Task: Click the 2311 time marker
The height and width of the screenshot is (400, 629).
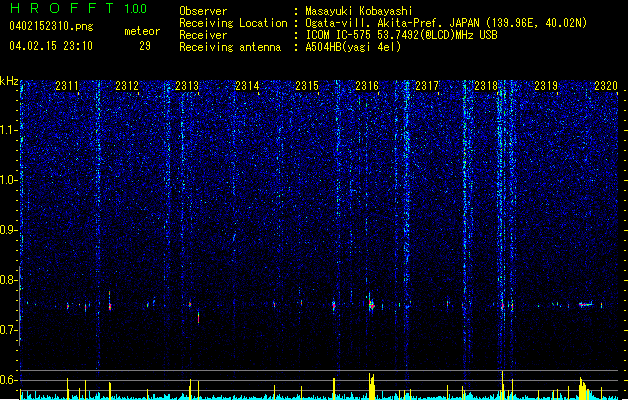Action: (x=67, y=86)
